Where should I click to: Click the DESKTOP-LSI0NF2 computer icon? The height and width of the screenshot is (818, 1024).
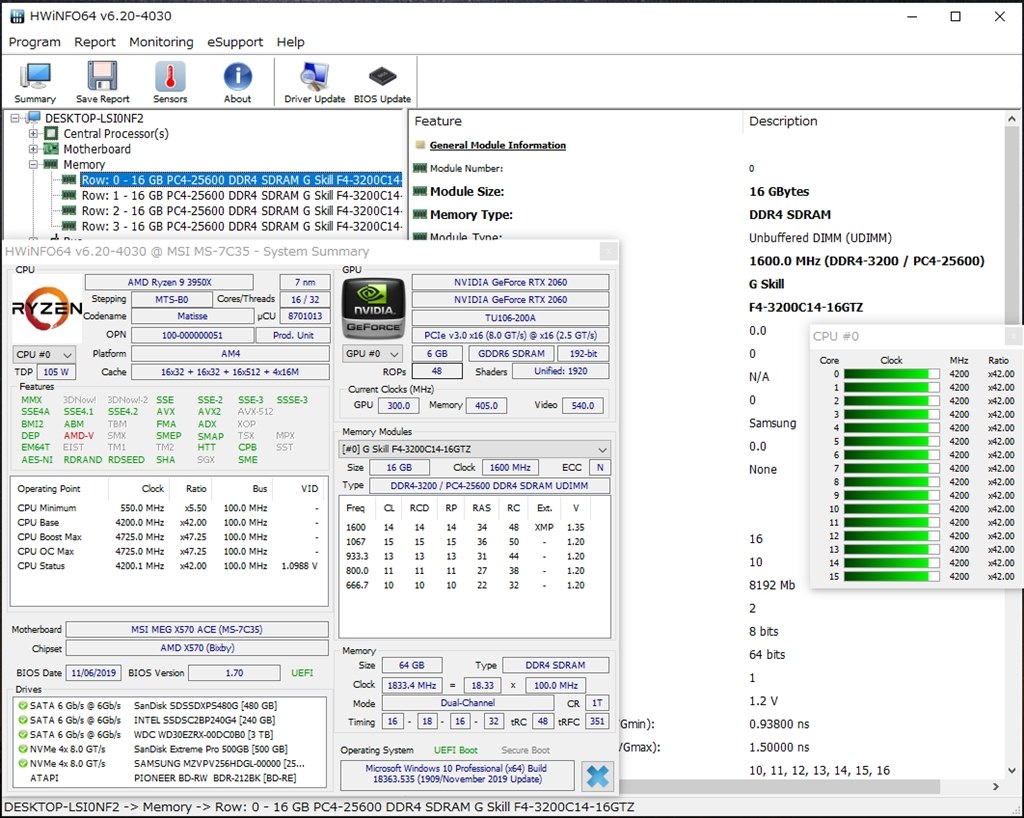33,118
